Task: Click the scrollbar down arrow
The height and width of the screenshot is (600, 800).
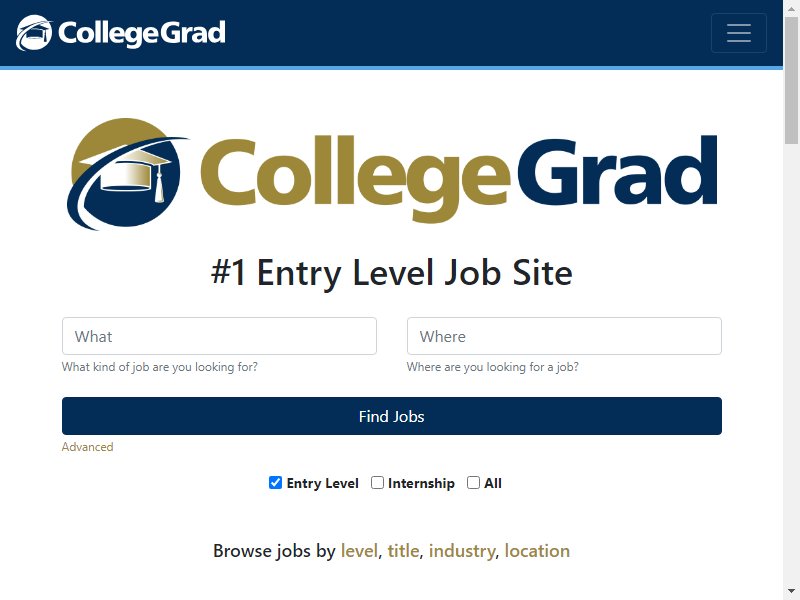Action: pos(791,593)
